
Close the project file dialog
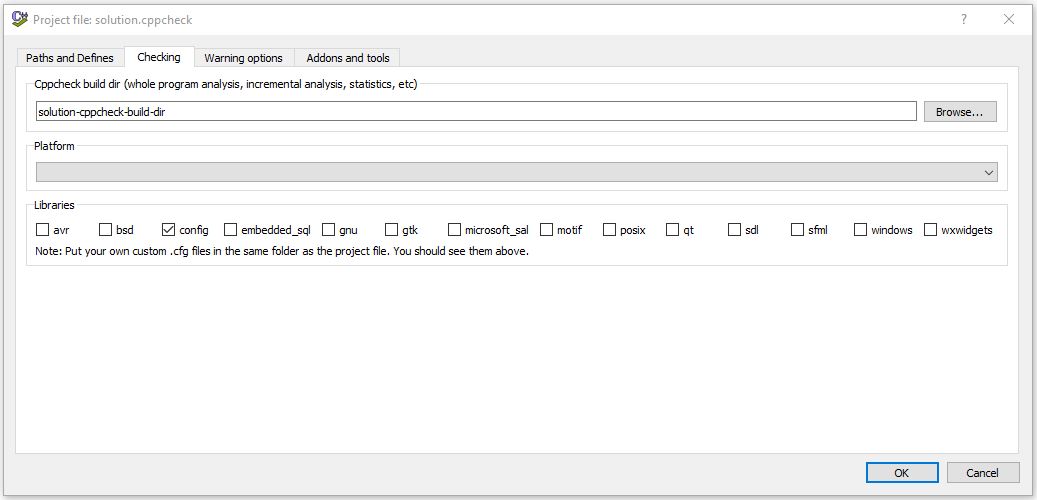tap(1009, 19)
